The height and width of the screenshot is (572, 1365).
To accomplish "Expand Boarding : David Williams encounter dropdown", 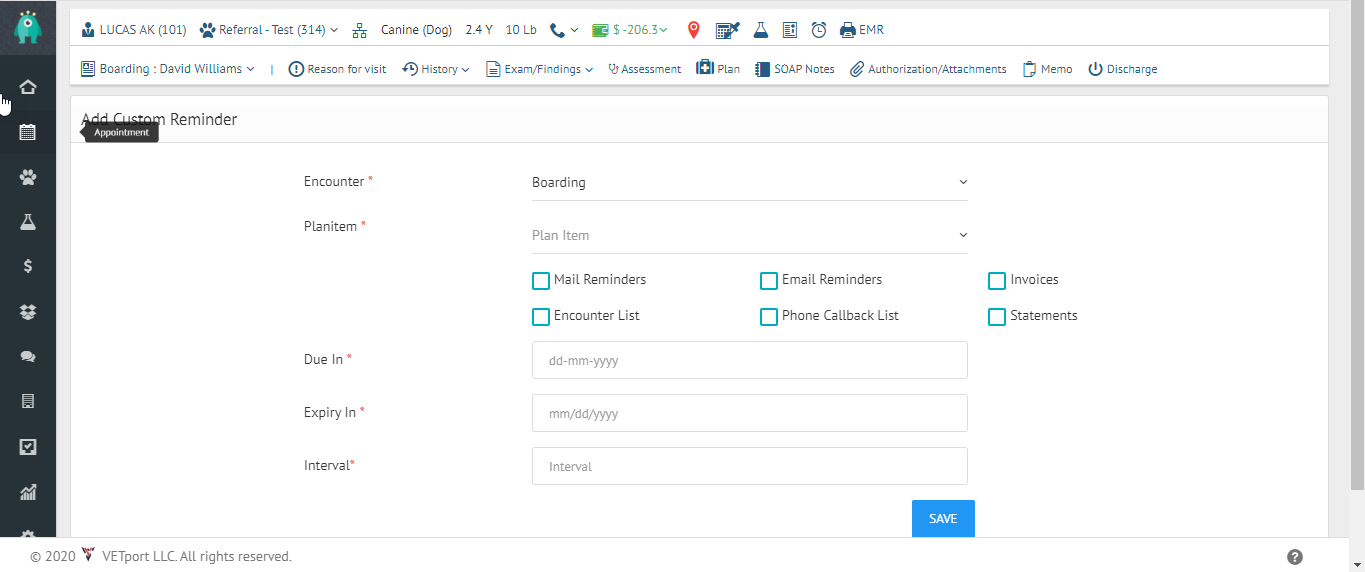I will [x=168, y=69].
